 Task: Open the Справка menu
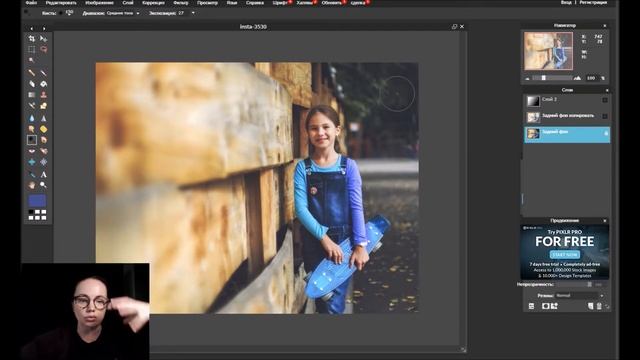(255, 2)
